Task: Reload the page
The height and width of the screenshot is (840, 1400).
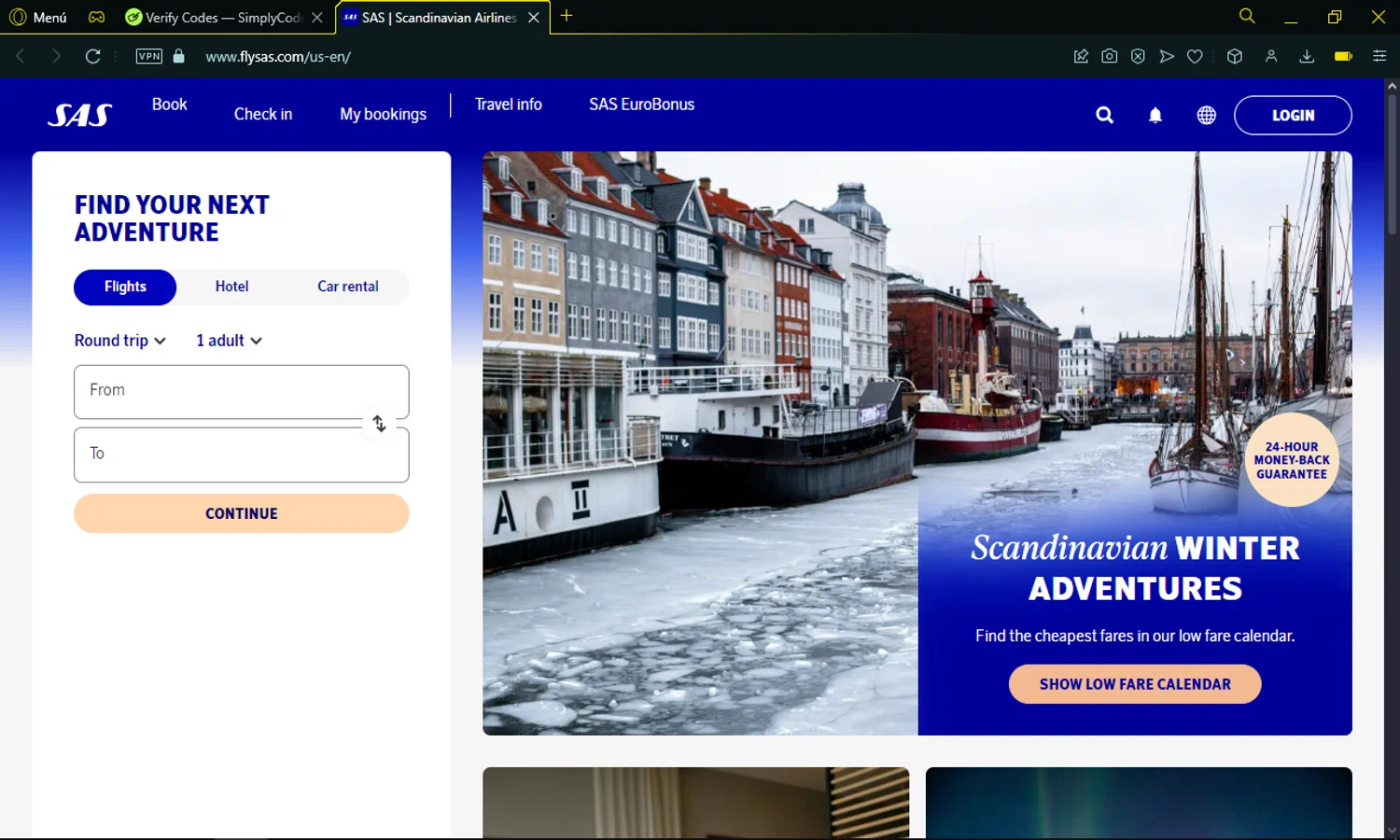Action: [92, 56]
